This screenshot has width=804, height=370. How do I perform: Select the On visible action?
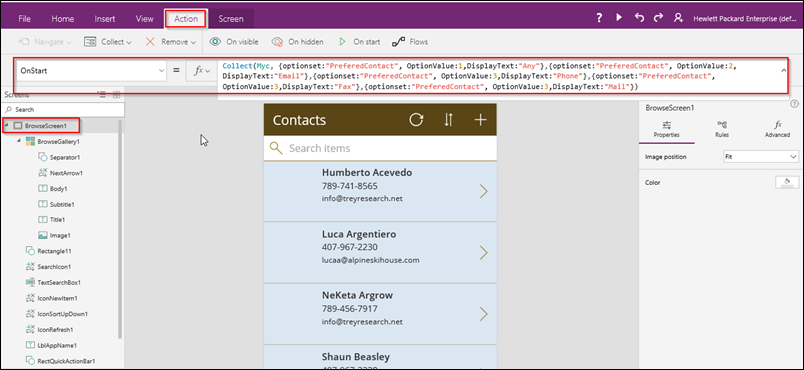coord(234,42)
